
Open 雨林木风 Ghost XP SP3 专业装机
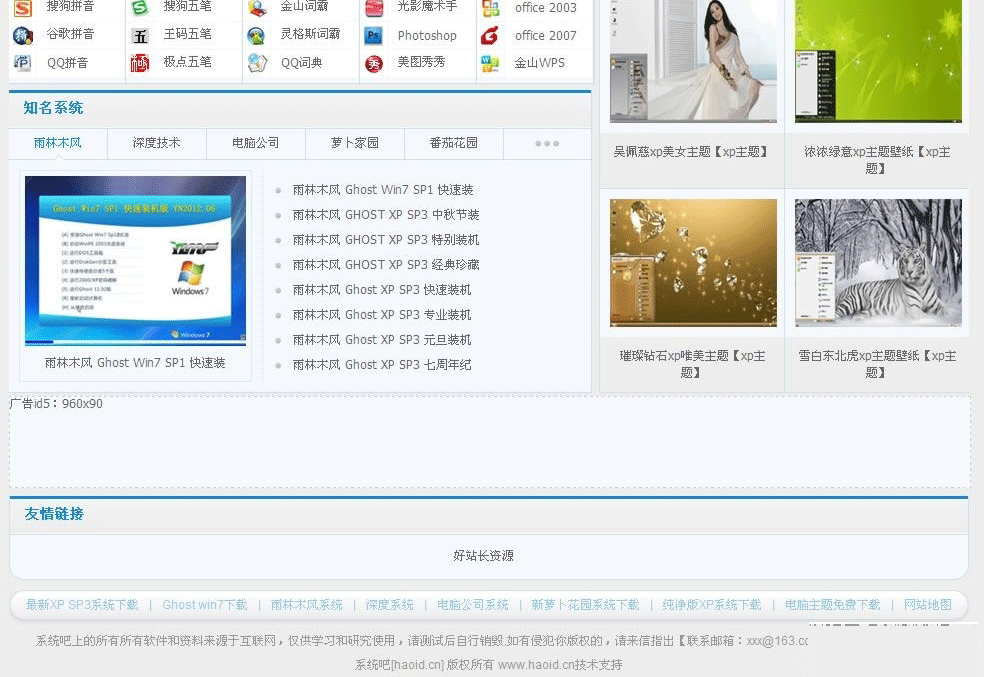(382, 315)
